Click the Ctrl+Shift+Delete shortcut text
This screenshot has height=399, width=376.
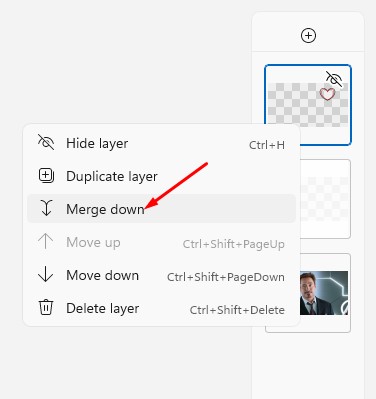click(237, 310)
